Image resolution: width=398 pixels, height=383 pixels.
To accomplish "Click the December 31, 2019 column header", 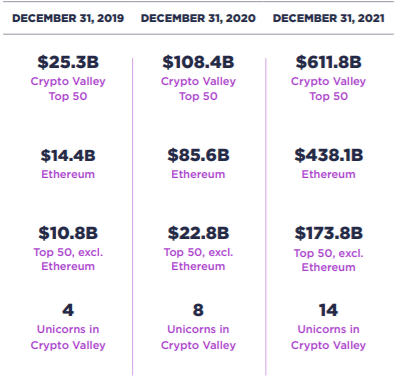I will click(x=68, y=18).
